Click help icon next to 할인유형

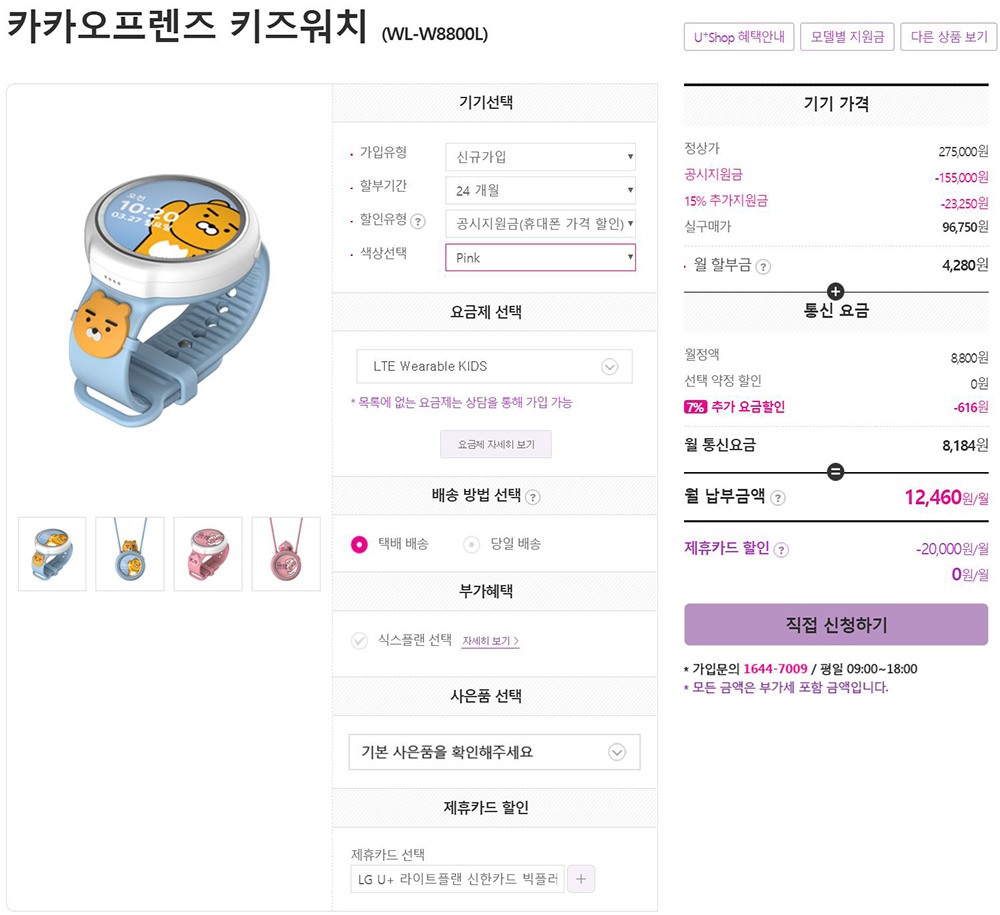(418, 221)
